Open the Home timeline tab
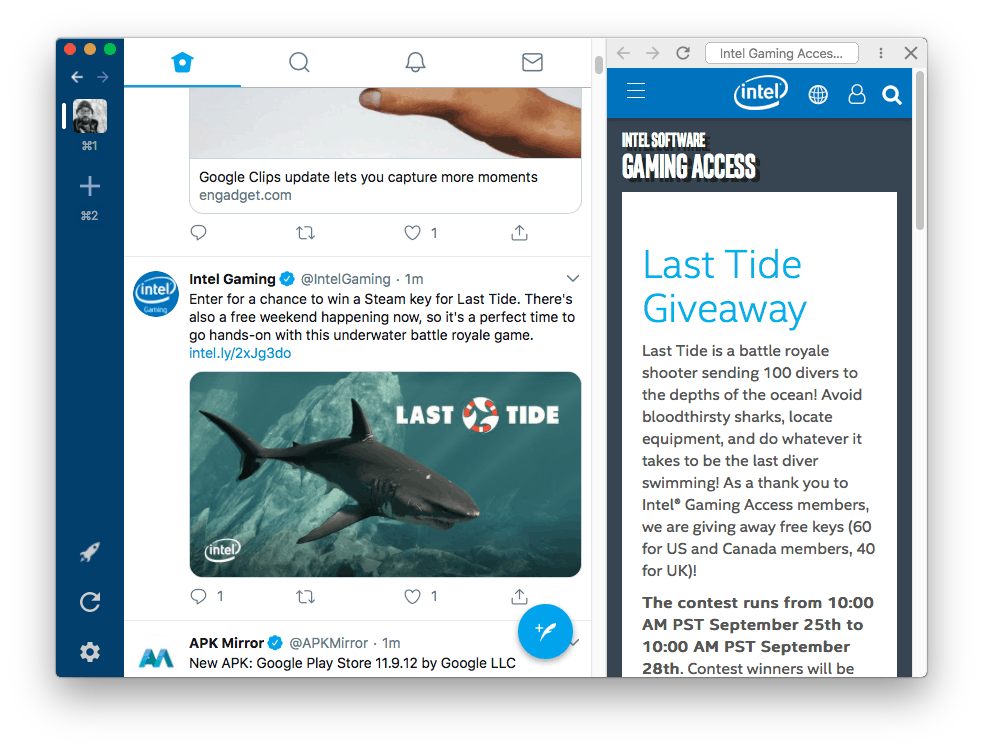This screenshot has height=751, width=983. click(x=182, y=62)
